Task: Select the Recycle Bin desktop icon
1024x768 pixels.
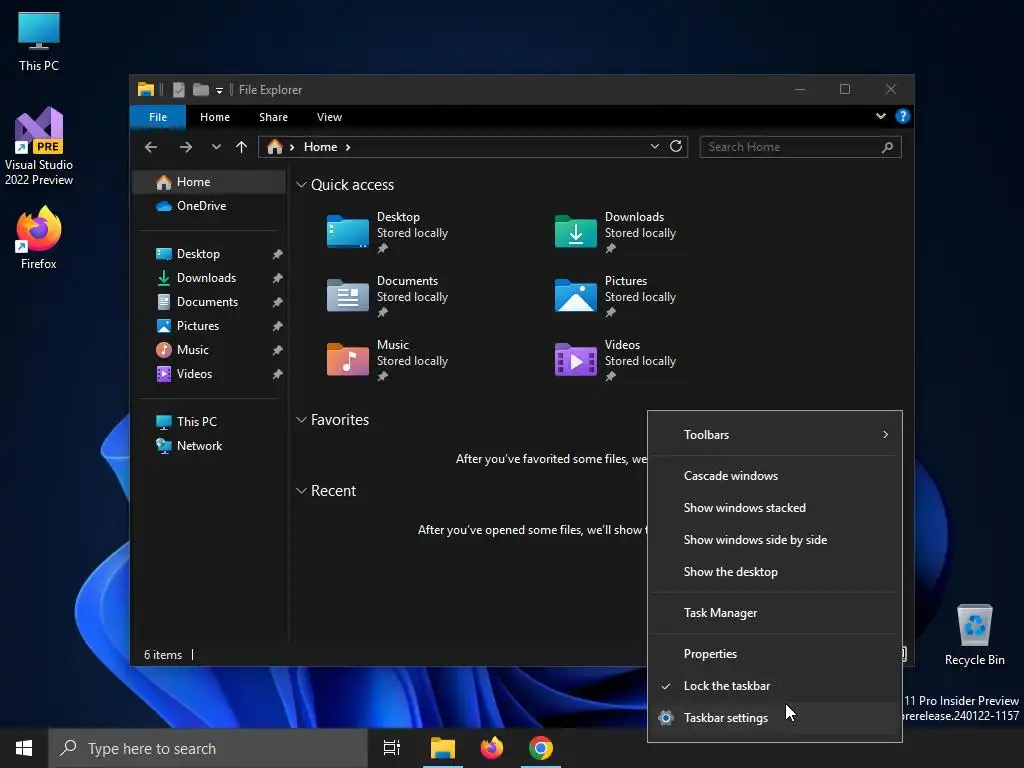Action: [x=974, y=635]
